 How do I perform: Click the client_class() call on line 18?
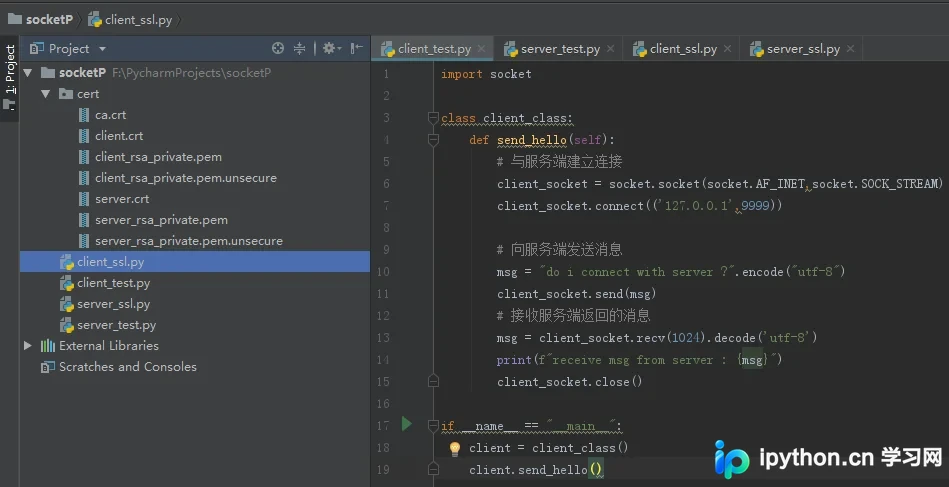point(580,448)
